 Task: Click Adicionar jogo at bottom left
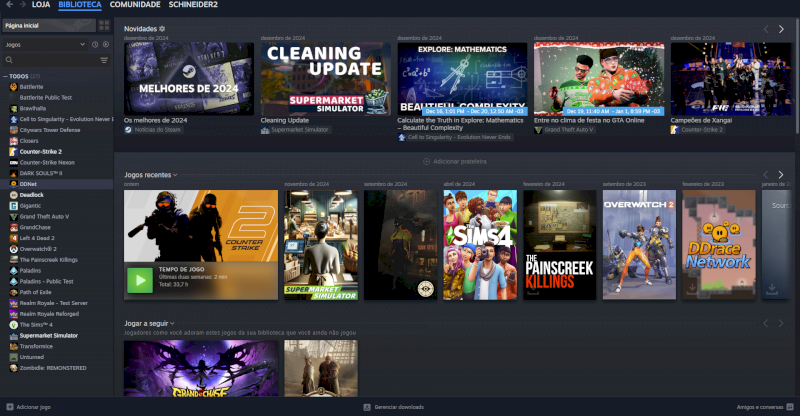point(29,407)
